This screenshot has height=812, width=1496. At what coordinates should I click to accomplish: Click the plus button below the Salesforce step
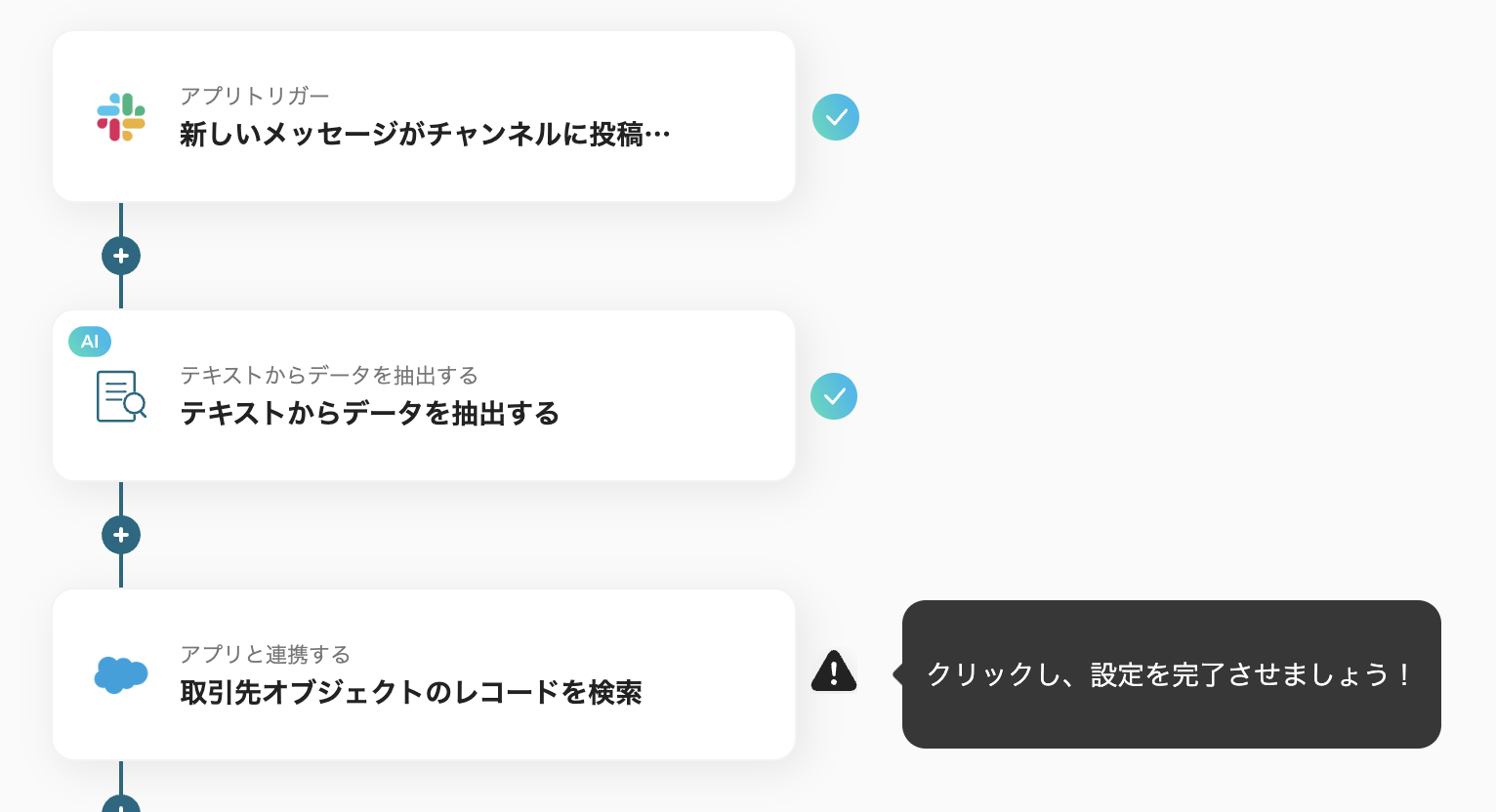121,804
